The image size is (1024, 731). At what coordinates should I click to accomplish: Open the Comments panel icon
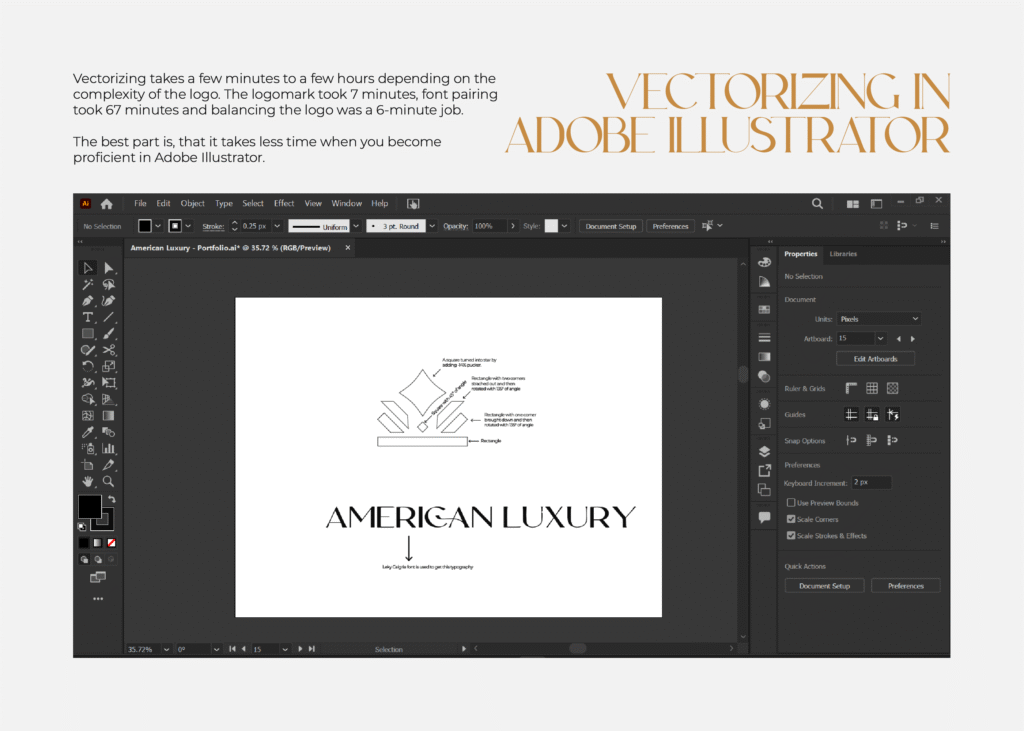[764, 517]
